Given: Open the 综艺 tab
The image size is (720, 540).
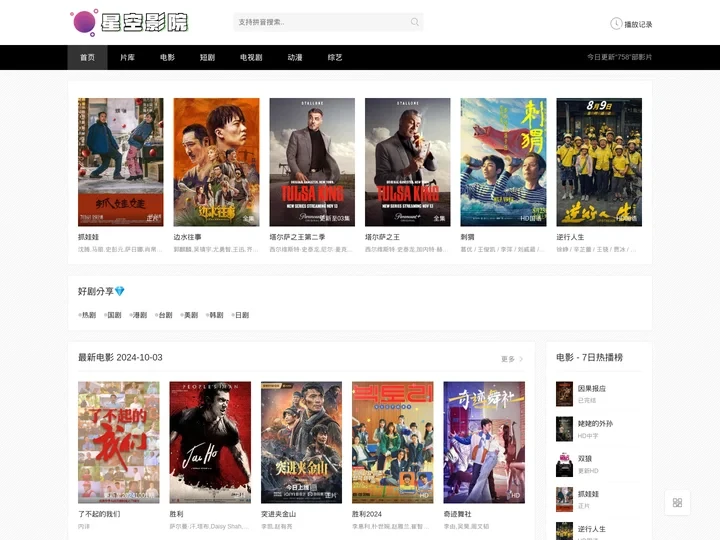Looking at the screenshot, I should (335, 57).
